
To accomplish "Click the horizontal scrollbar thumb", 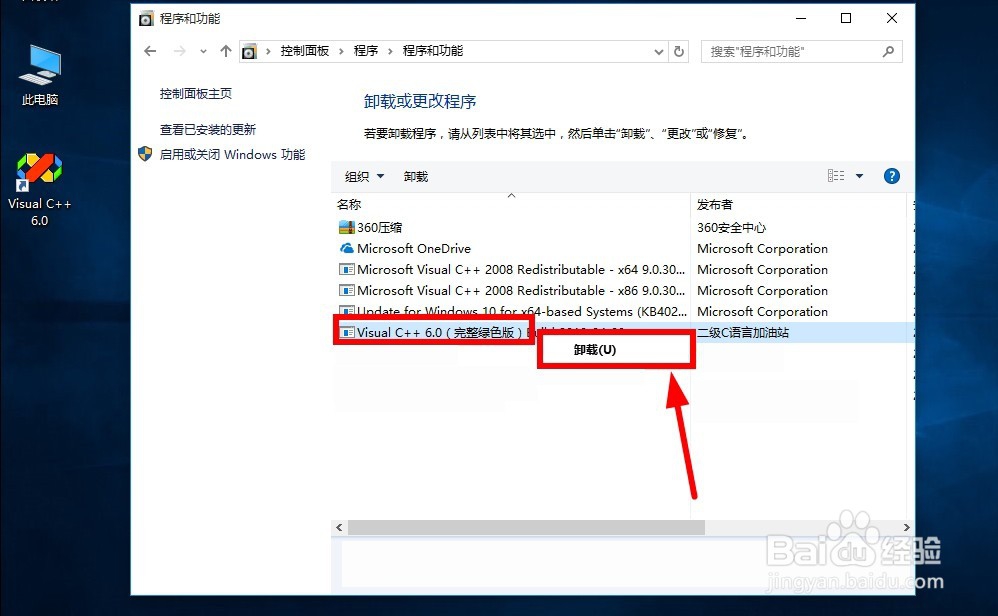I will point(526,527).
